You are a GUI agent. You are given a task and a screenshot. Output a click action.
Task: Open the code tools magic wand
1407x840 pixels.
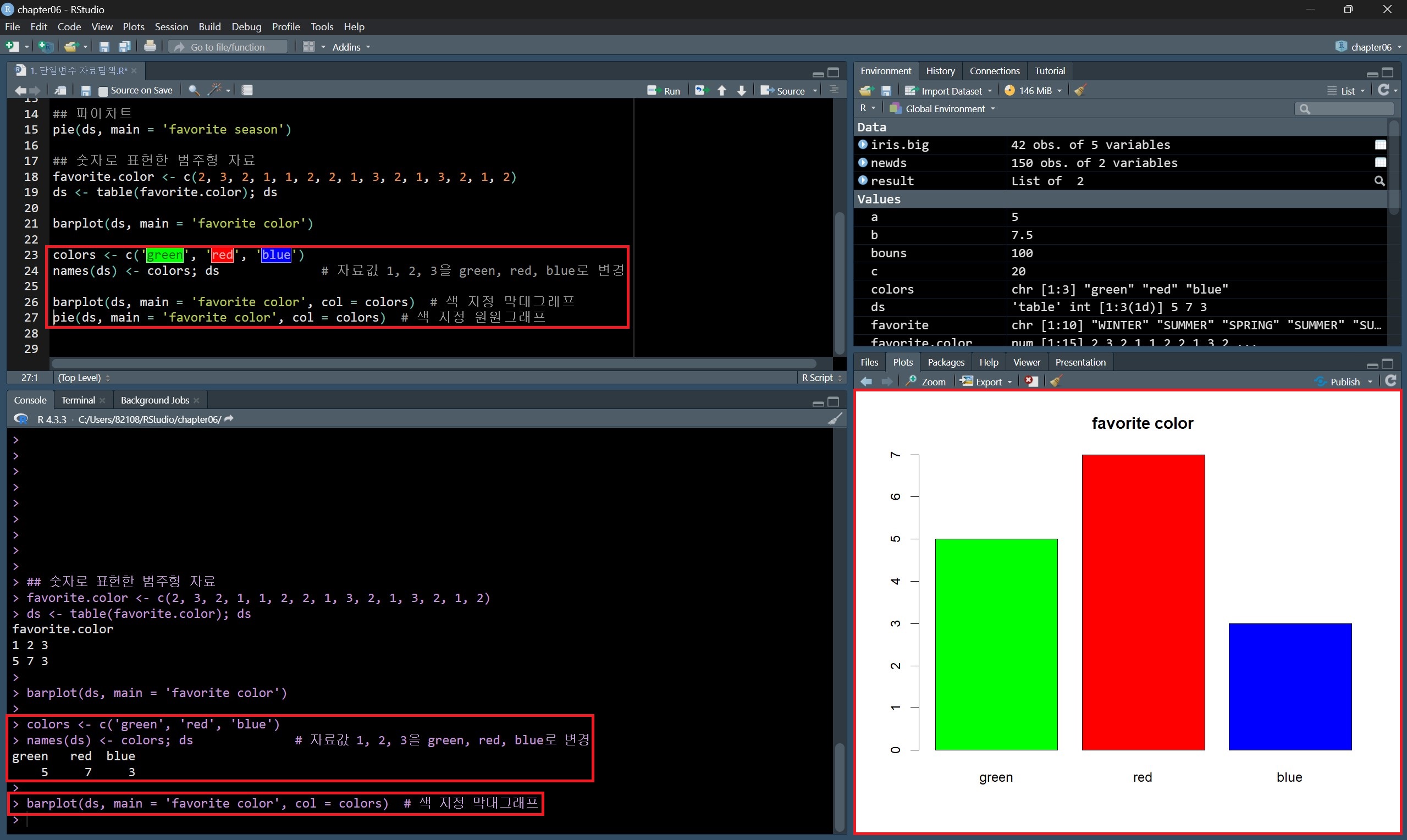coord(214,90)
